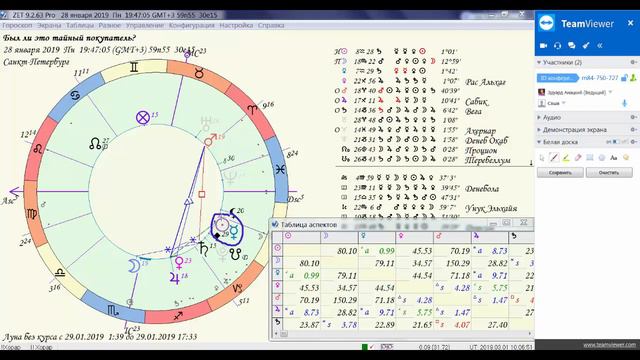Expand the Демонстрация экрана section
Viewport: 640px width, 360px height.
(539, 129)
